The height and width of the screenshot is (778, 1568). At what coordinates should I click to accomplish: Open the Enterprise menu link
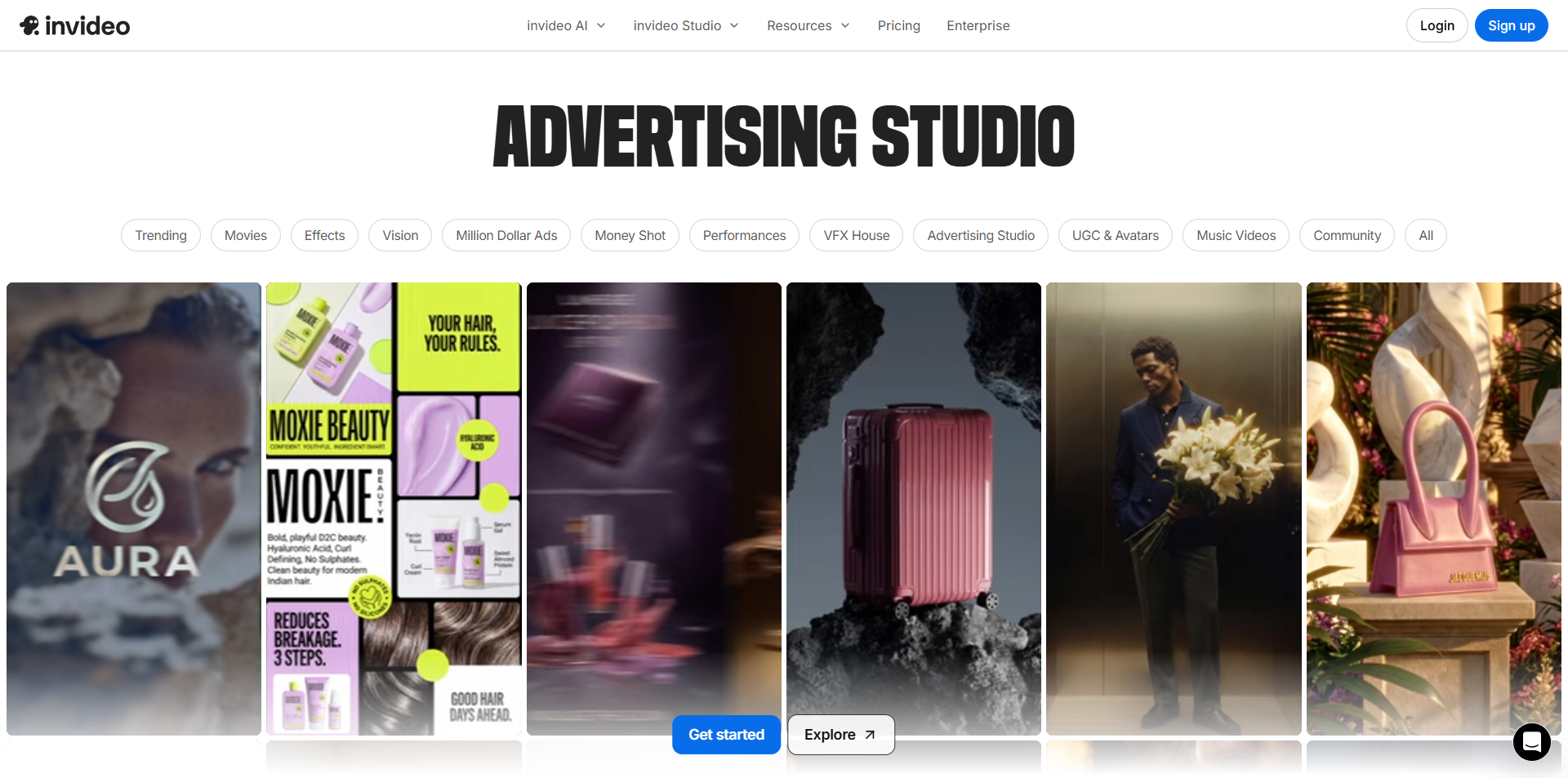point(978,25)
